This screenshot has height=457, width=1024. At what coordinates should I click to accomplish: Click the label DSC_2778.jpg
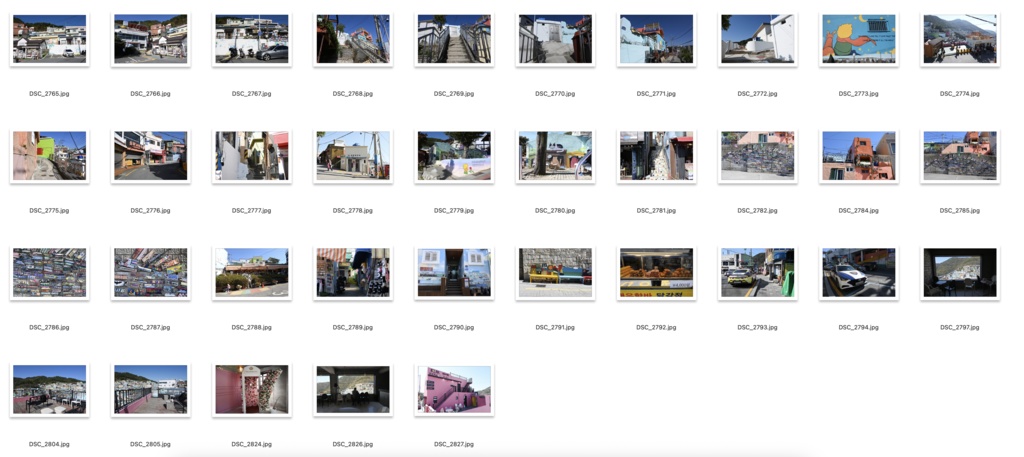pos(353,211)
